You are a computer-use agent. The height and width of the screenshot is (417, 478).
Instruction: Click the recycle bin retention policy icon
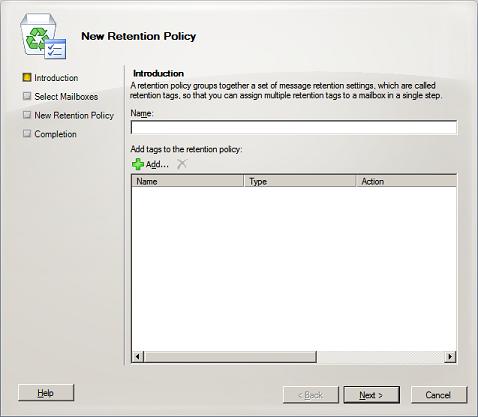point(43,36)
